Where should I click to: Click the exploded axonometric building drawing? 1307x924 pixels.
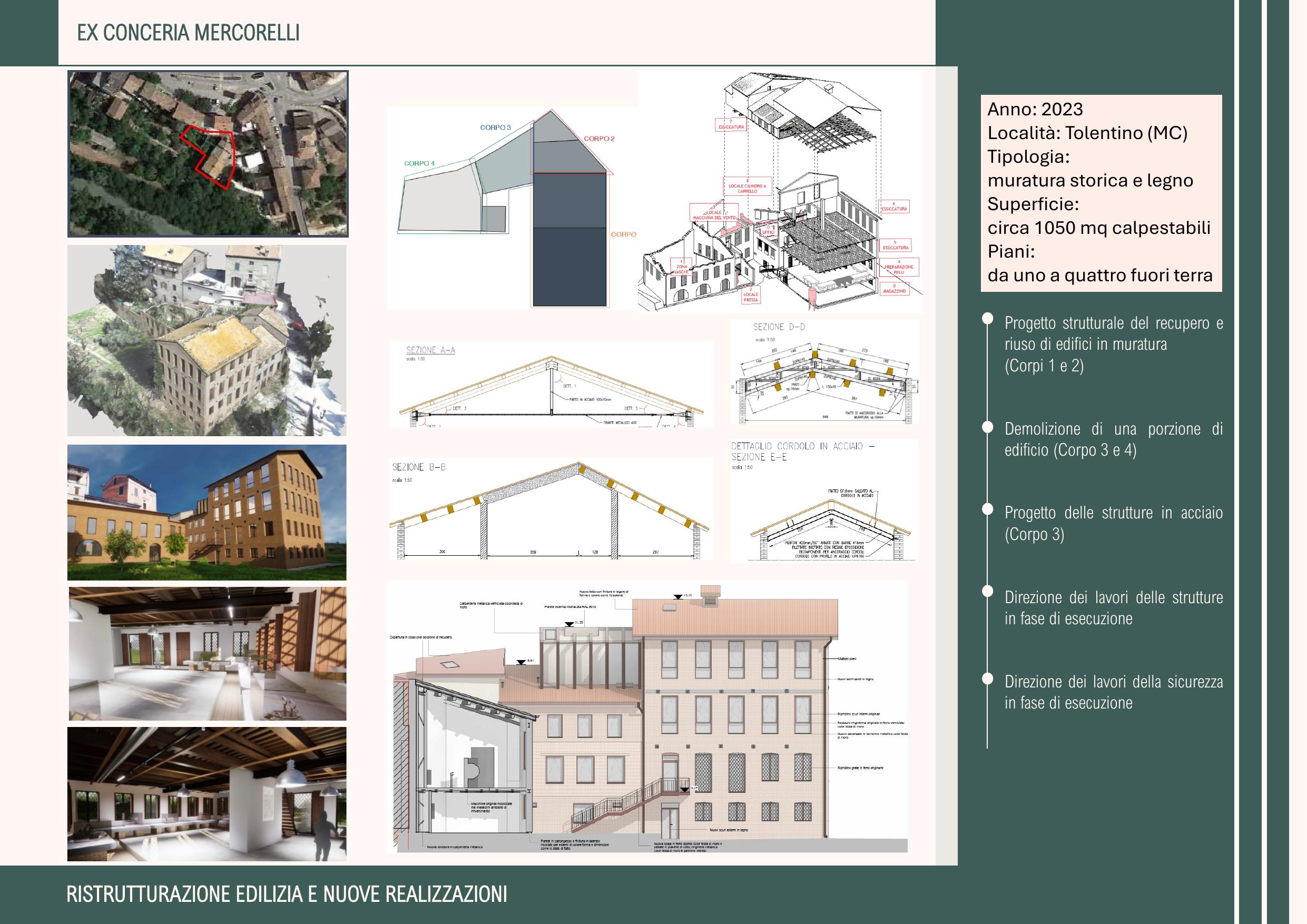(x=780, y=192)
